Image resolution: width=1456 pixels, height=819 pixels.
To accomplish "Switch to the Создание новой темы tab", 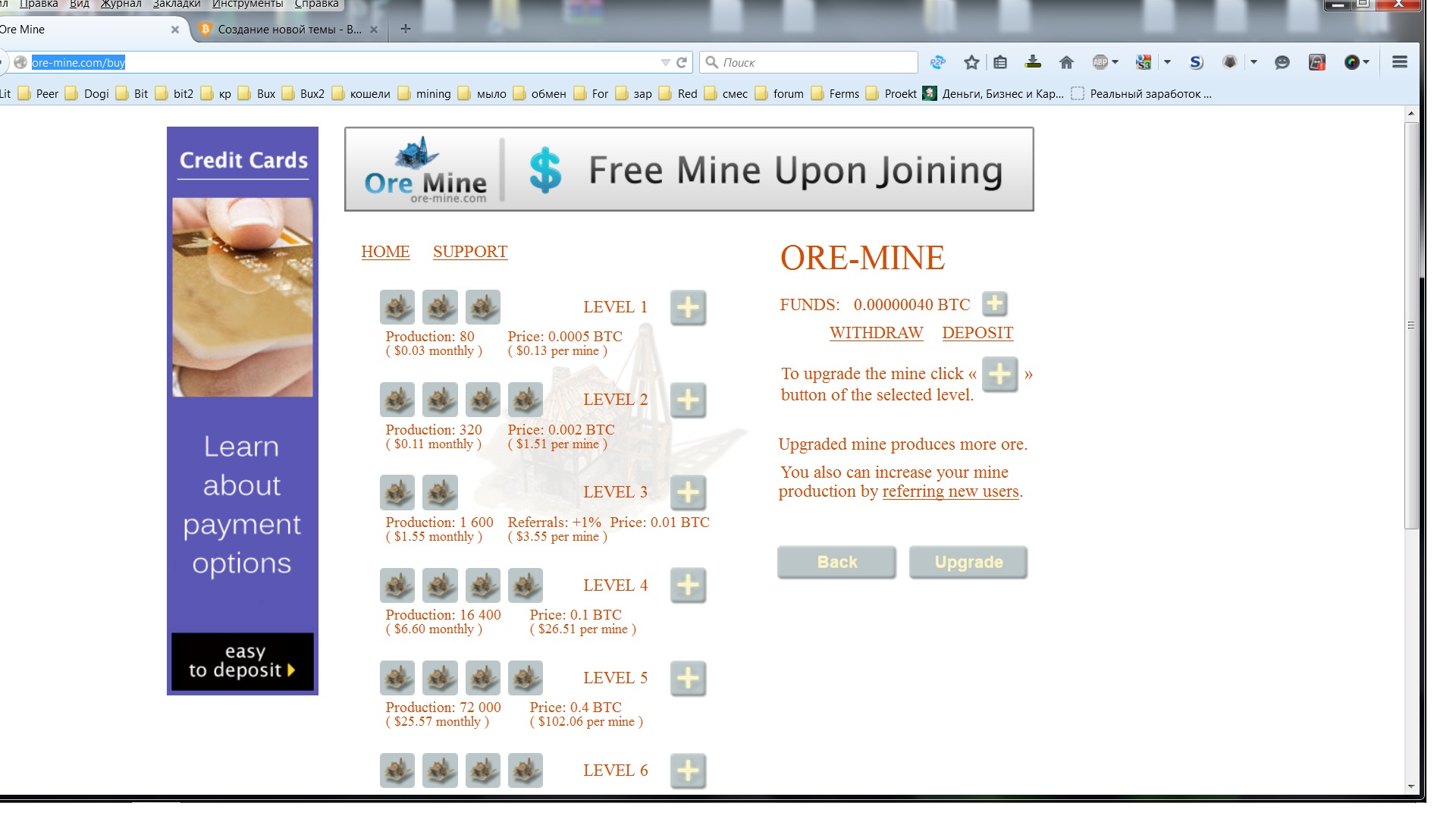I will pyautogui.click(x=289, y=30).
